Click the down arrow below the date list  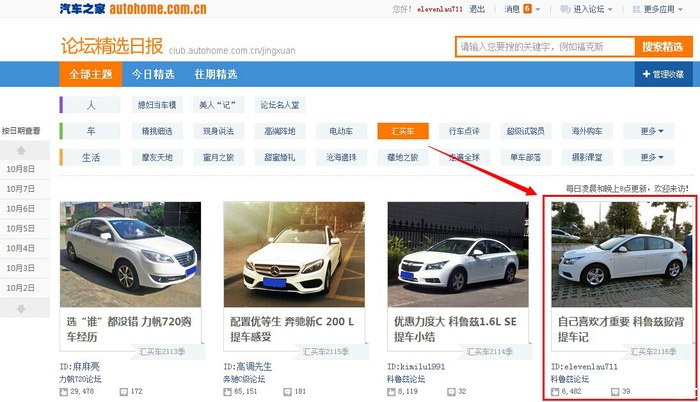coord(20,309)
